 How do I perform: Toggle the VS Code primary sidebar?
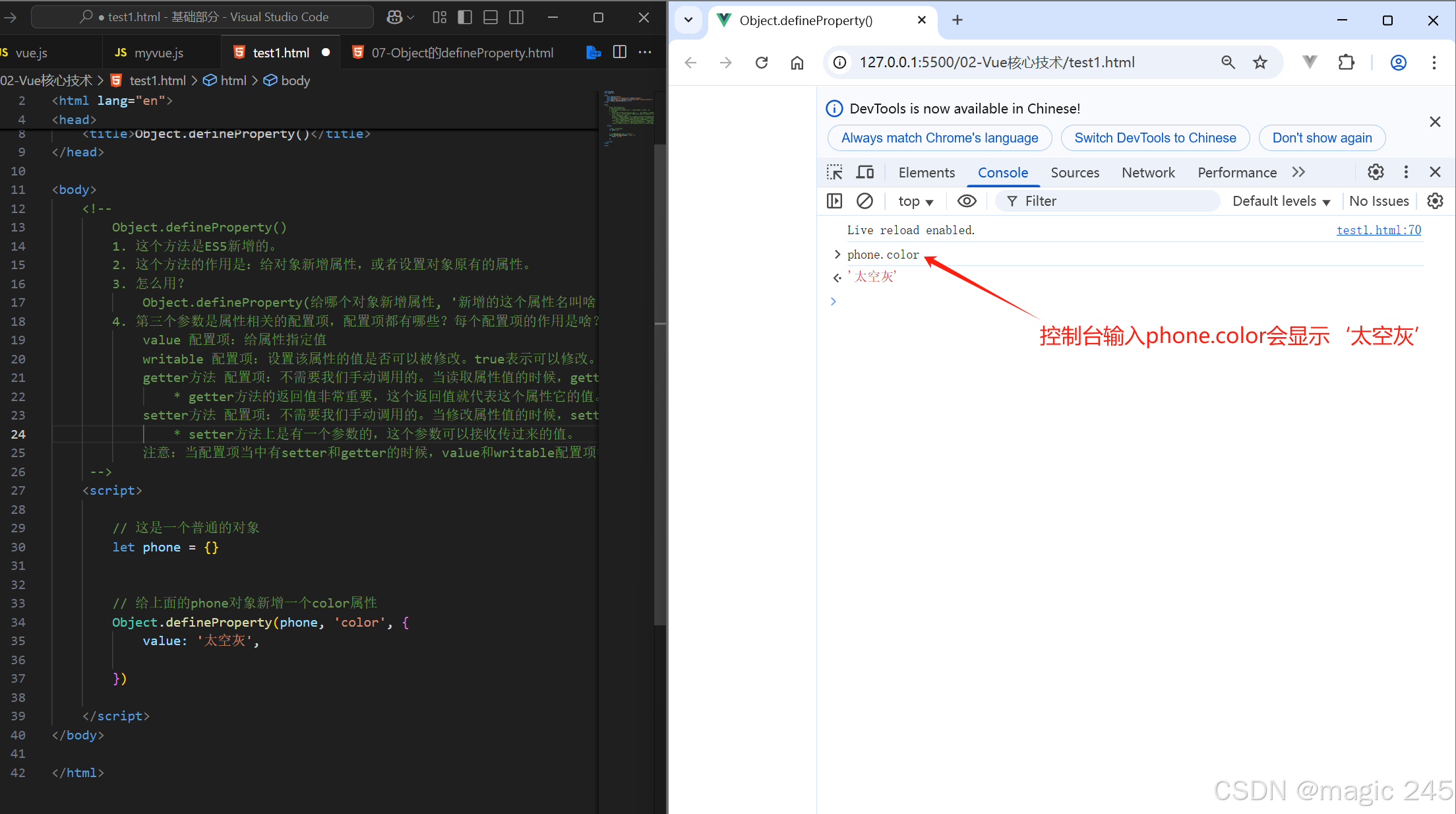click(465, 17)
